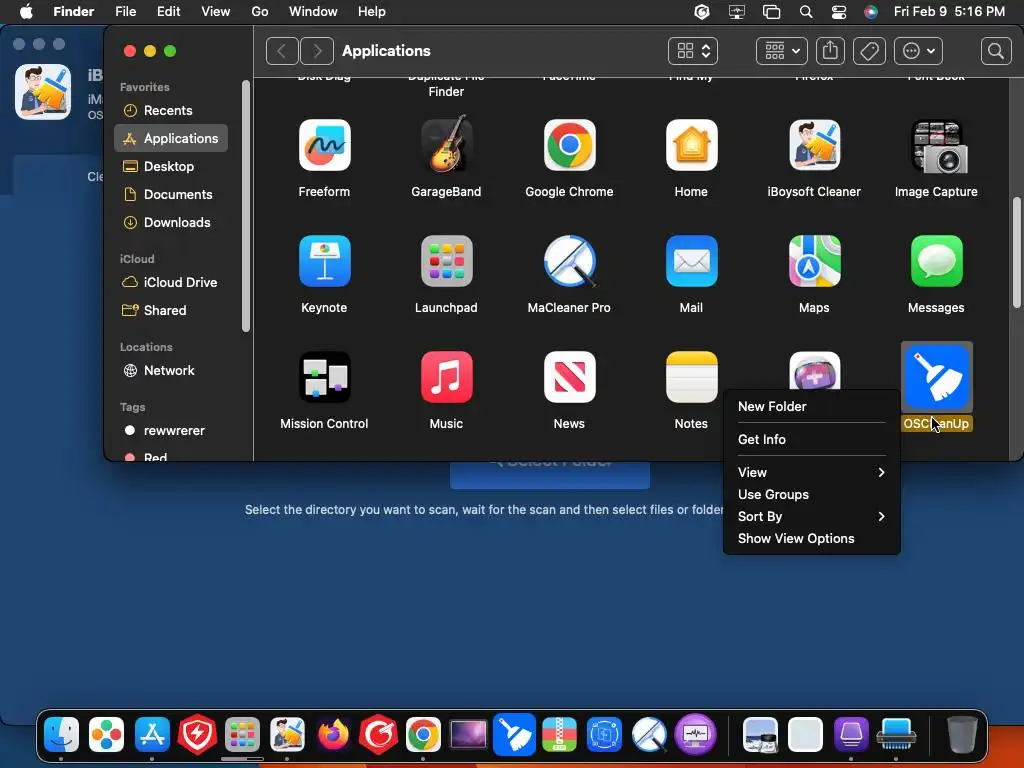
Task: Select the Music app icon
Action: 447,377
